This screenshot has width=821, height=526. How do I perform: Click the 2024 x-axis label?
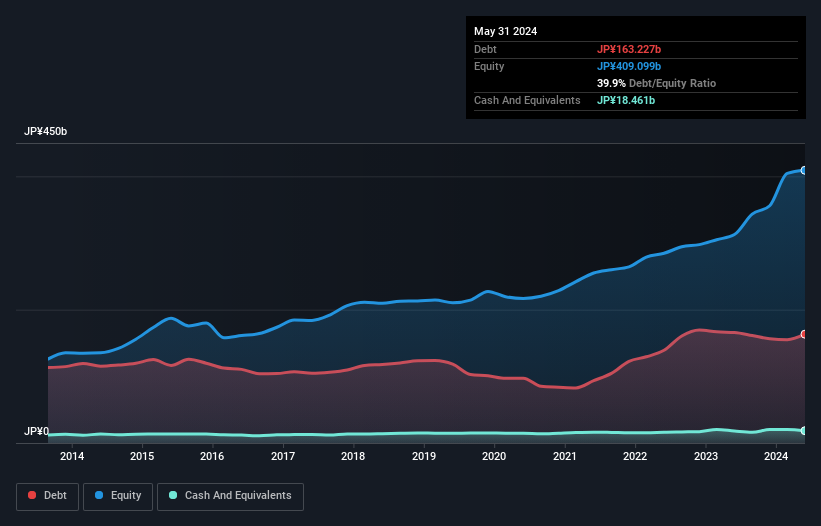[775, 456]
